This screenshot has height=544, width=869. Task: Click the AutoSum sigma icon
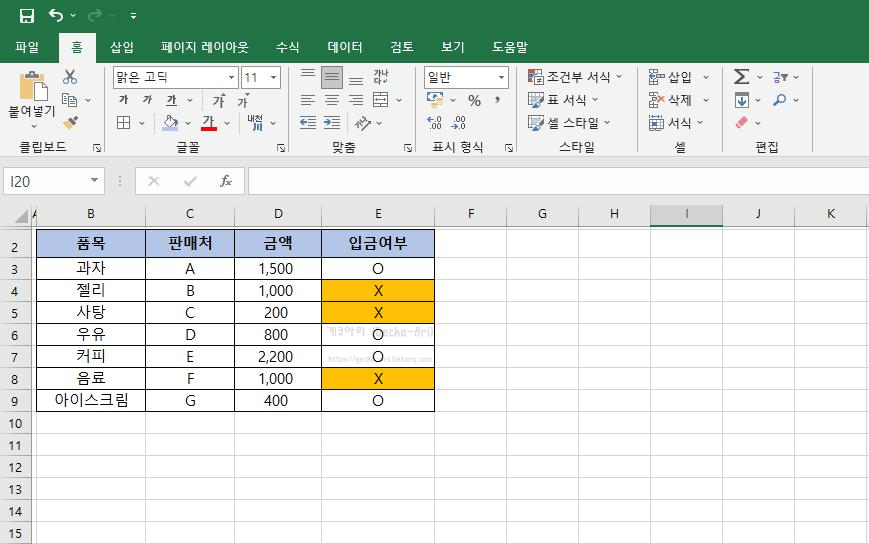pyautogui.click(x=742, y=77)
